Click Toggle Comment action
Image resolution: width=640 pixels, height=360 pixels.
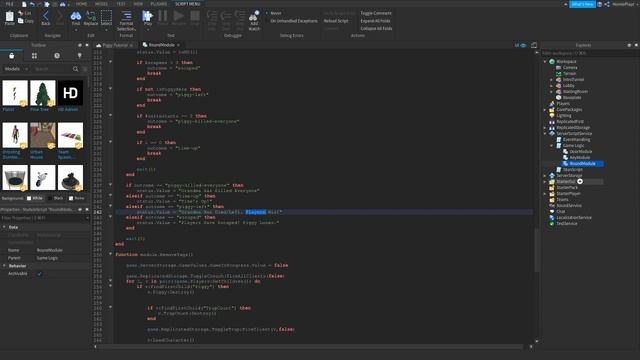[376, 13]
